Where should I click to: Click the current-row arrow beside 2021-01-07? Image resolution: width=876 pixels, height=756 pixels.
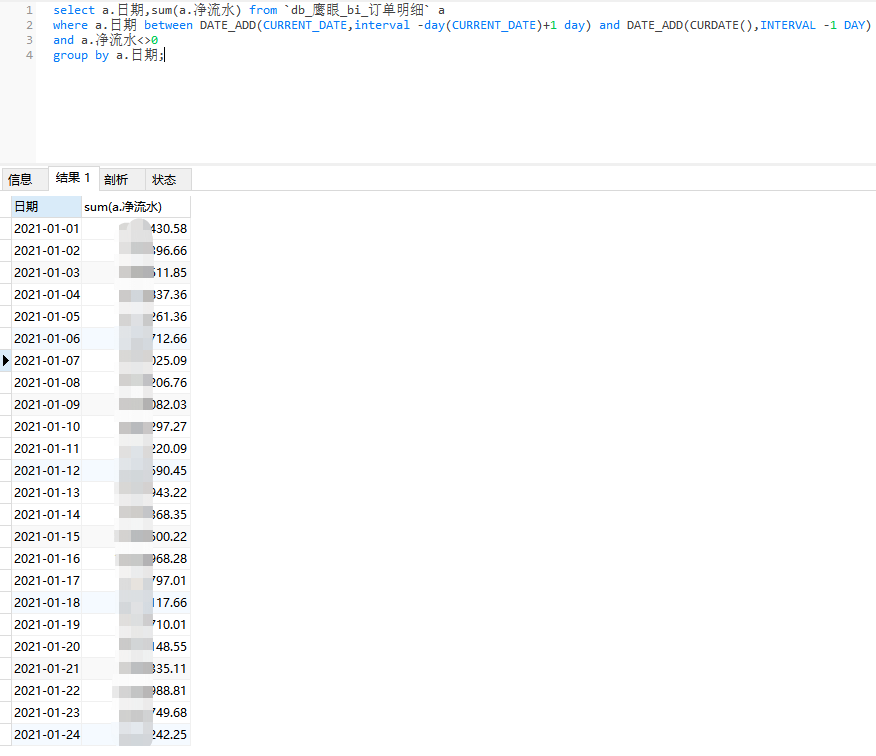6,360
